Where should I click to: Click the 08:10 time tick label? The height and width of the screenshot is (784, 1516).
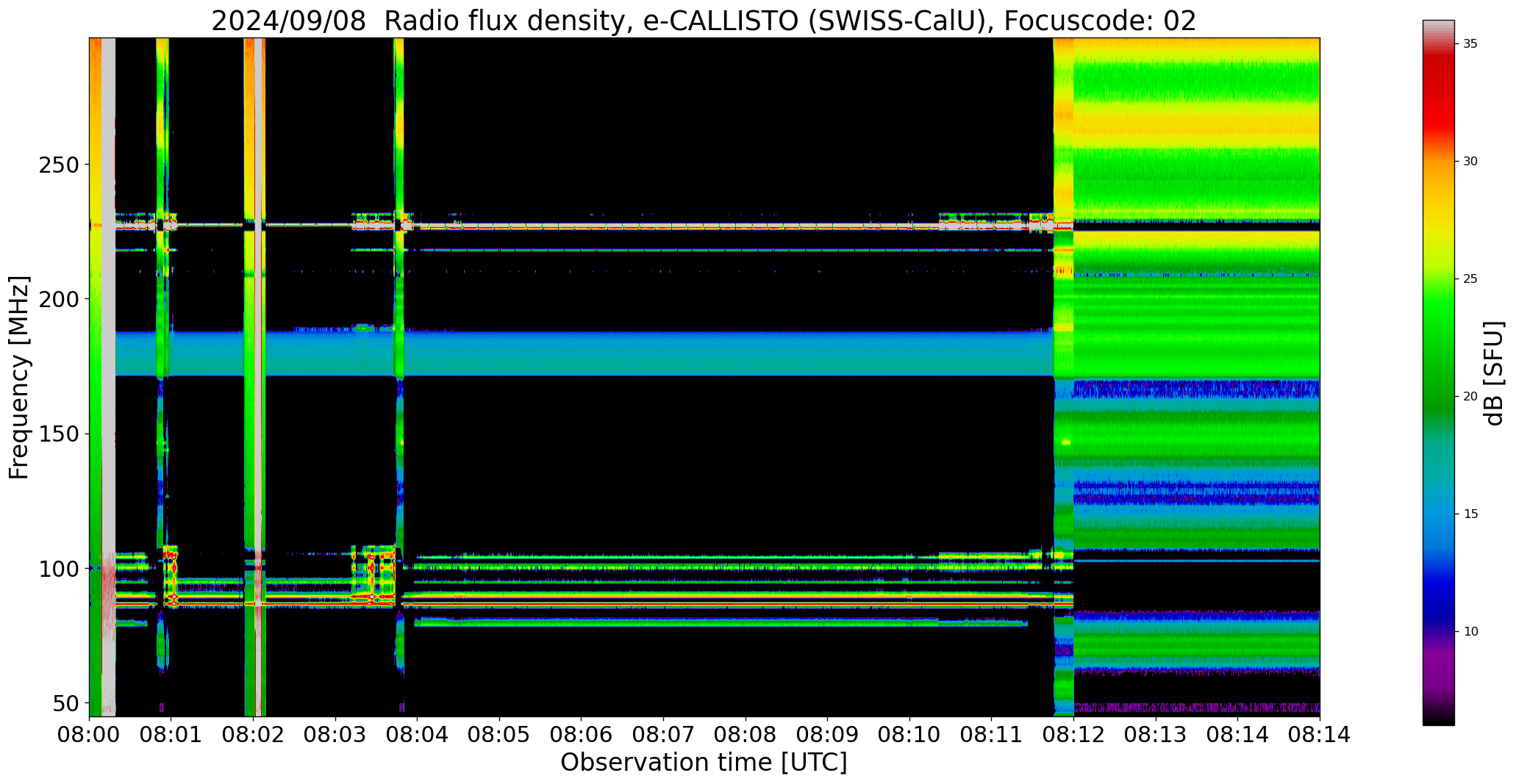[909, 735]
